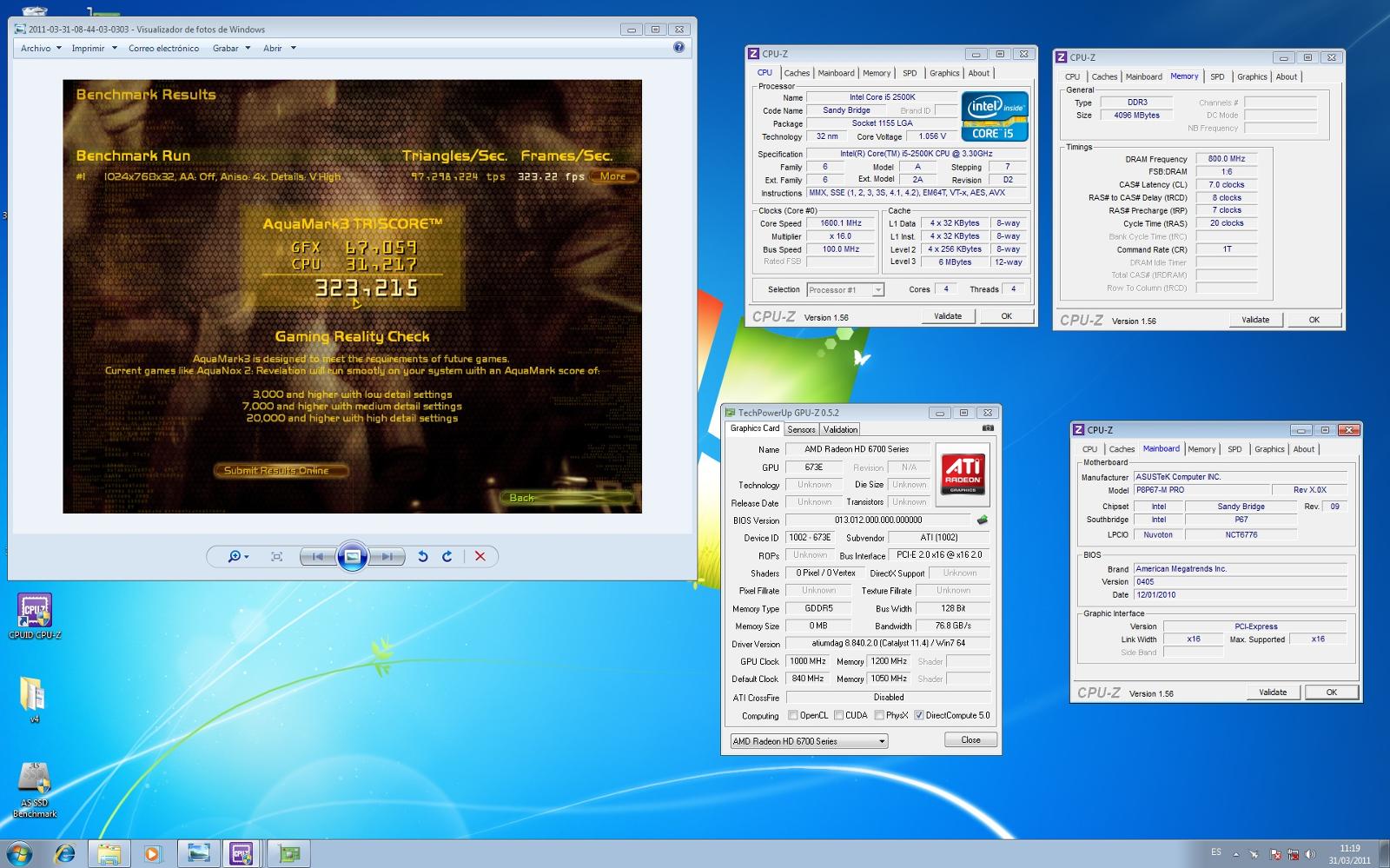Select SPD tab in Memory CPU-Z window
1390x868 pixels.
pos(1217,77)
